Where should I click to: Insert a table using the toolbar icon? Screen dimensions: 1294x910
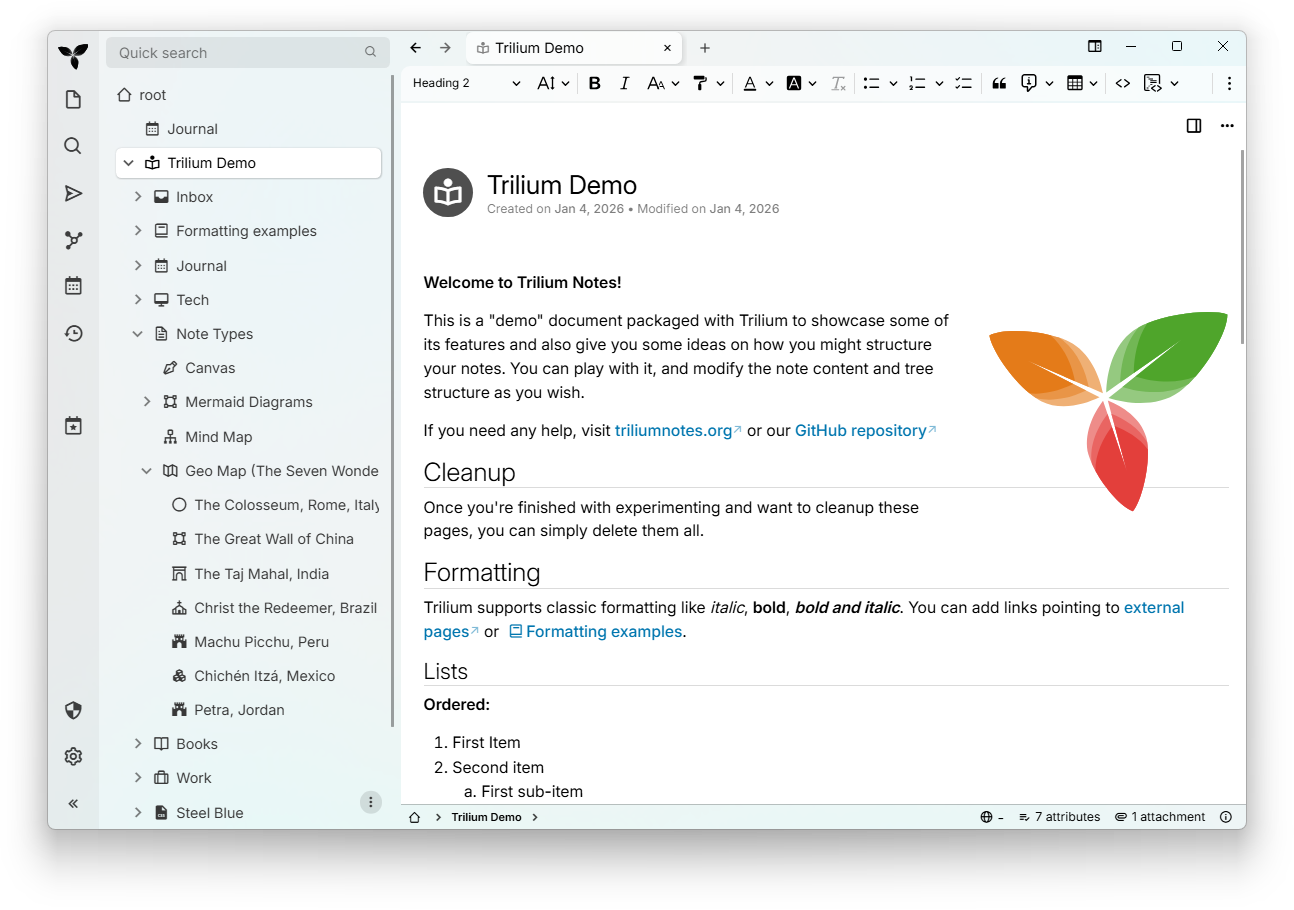coord(1076,83)
